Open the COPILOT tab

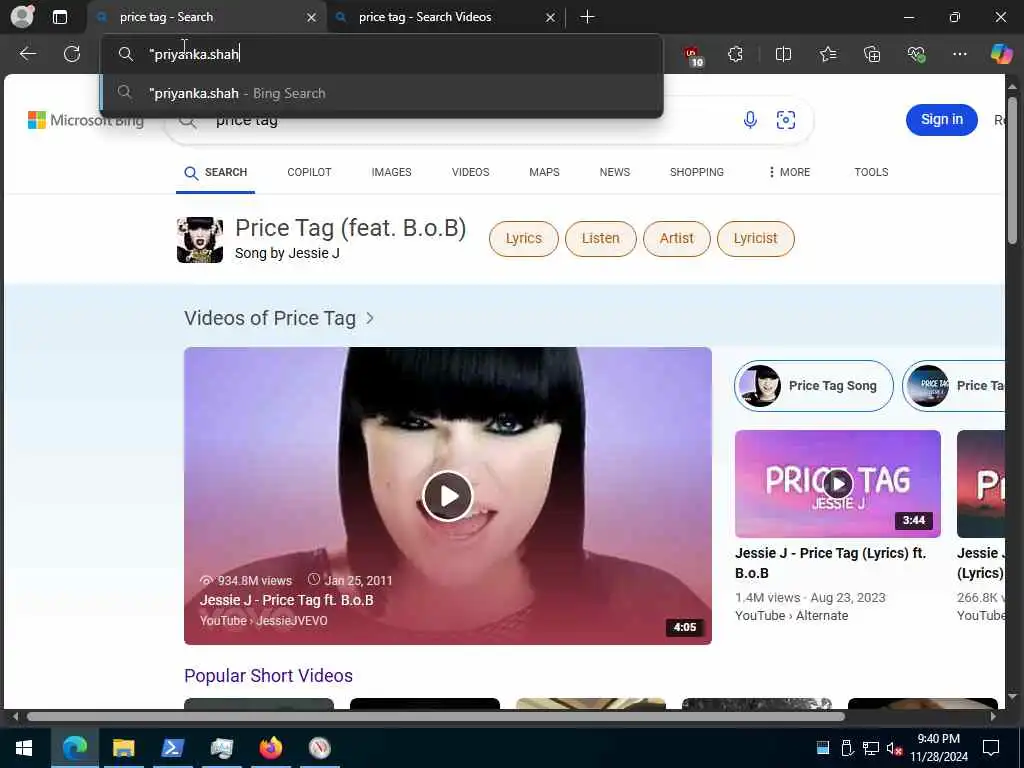309,172
